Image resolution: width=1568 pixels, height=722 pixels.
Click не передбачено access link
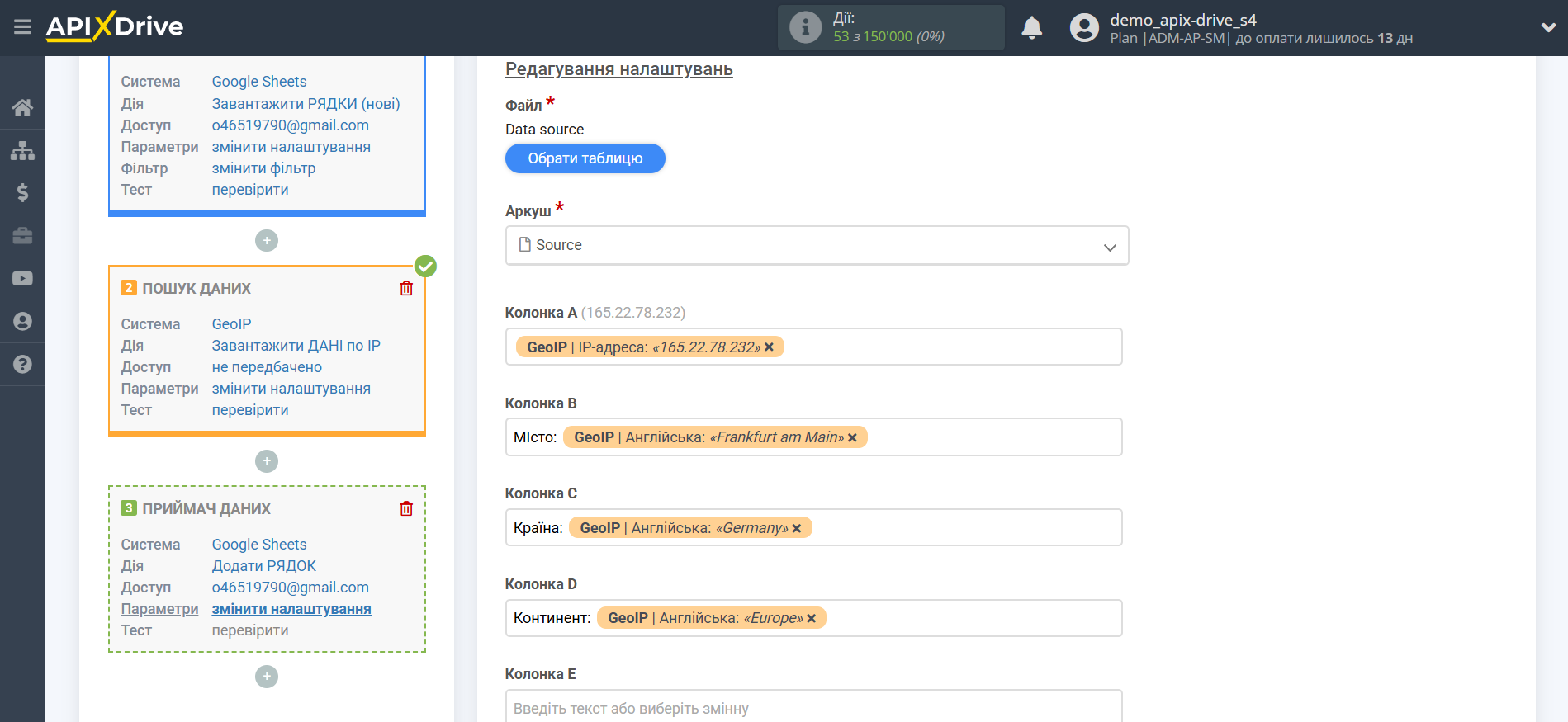[267, 367]
